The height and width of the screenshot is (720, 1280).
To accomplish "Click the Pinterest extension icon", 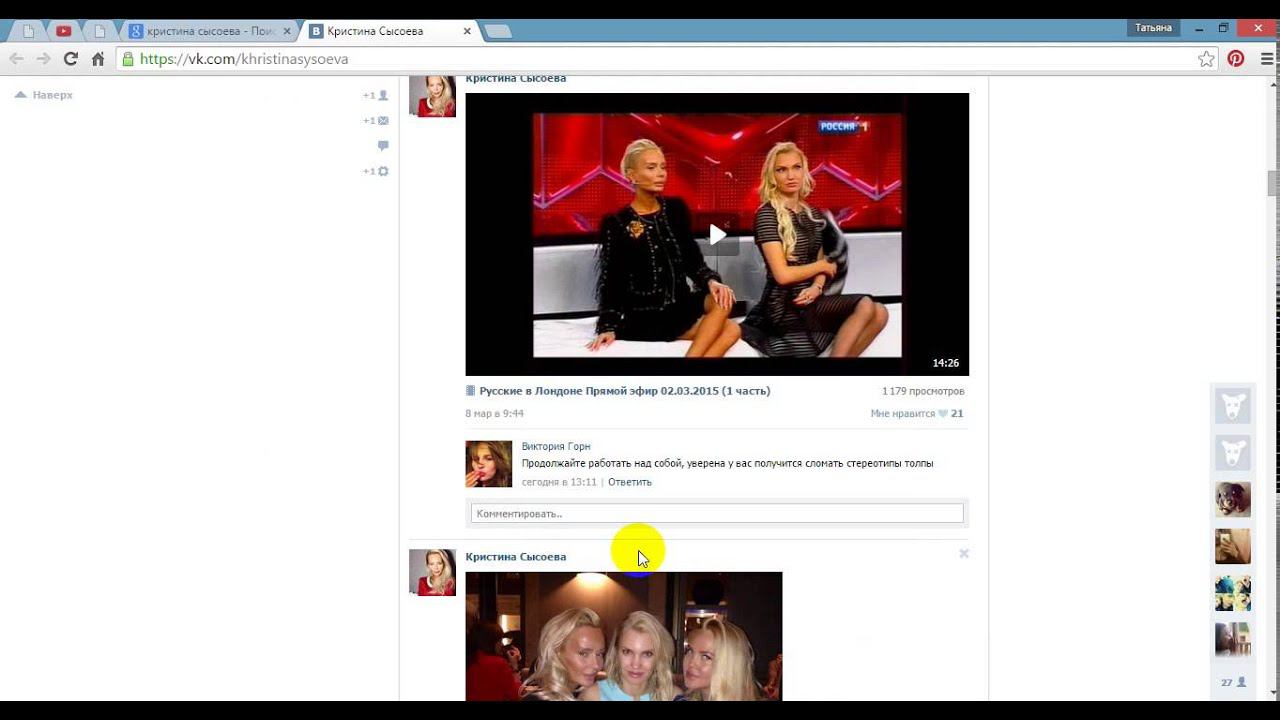I will [1236, 59].
